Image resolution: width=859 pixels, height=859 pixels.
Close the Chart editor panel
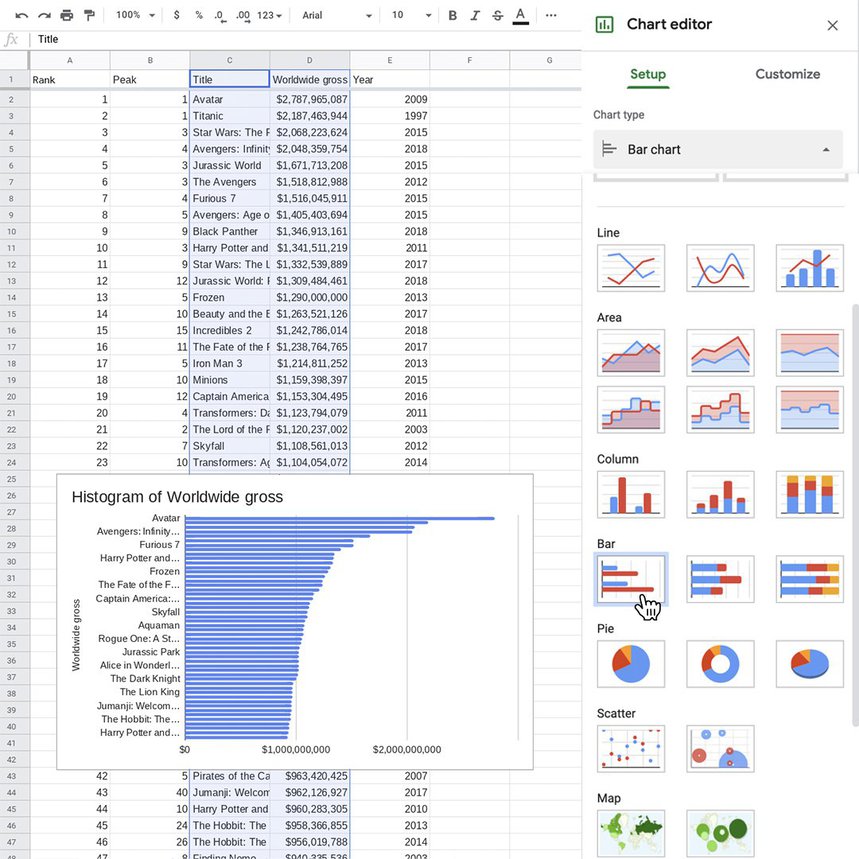pyautogui.click(x=832, y=25)
